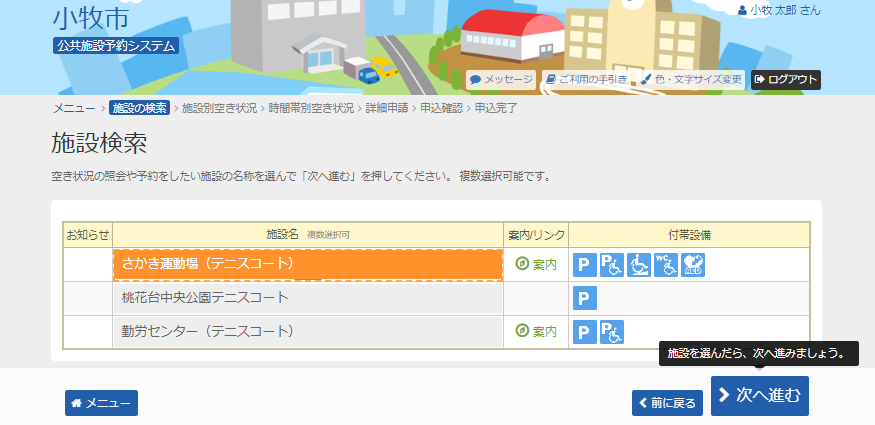Open 案内 link for 勤労センター

pyautogui.click(x=536, y=331)
